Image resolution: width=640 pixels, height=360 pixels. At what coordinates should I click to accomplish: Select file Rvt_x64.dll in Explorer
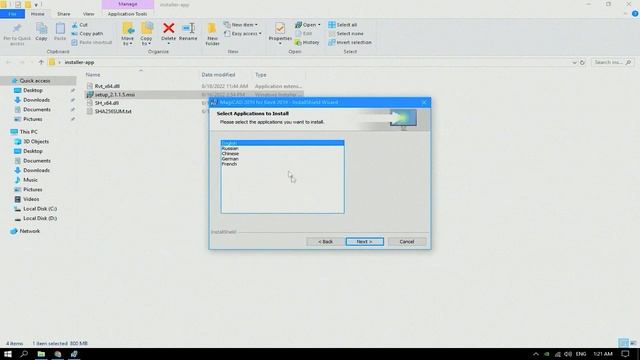[x=107, y=86]
